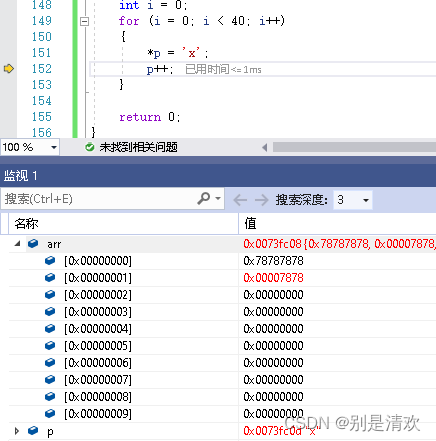The image size is (436, 441).
Task: Click the cube icon of [0x00000008]
Action: point(50,396)
